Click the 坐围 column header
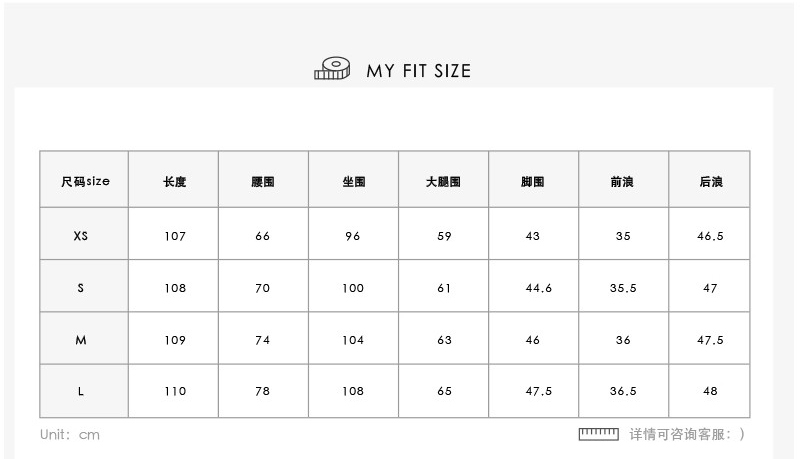The width and height of the screenshot is (800, 459). tap(353, 182)
